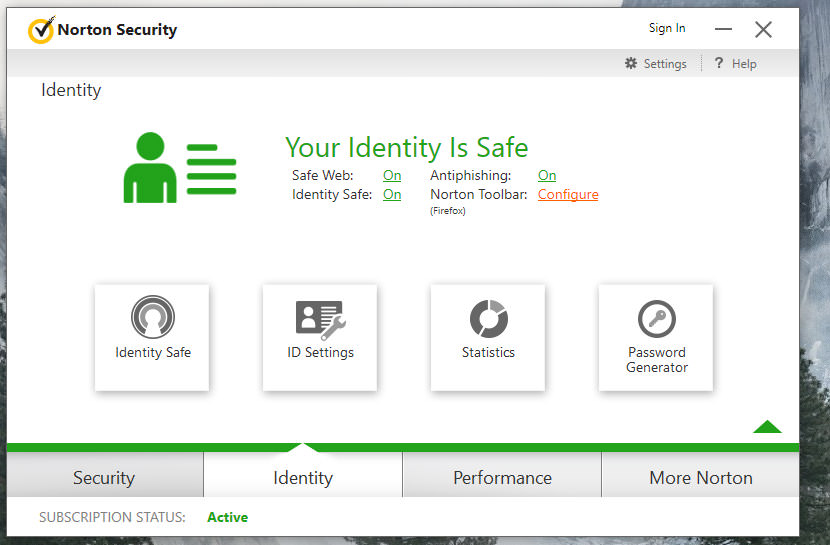Open ID Settings card-and-wrench icon

[320, 320]
